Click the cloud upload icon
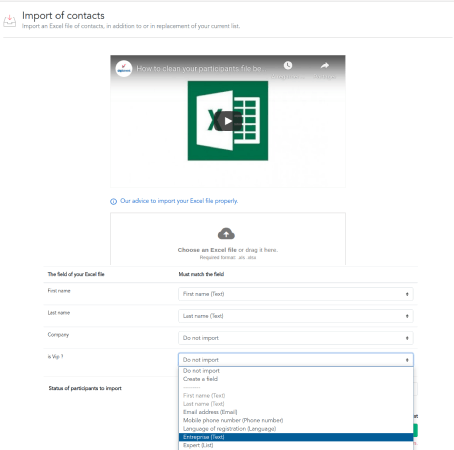Image resolution: width=454 pixels, height=450 pixels. [226, 234]
